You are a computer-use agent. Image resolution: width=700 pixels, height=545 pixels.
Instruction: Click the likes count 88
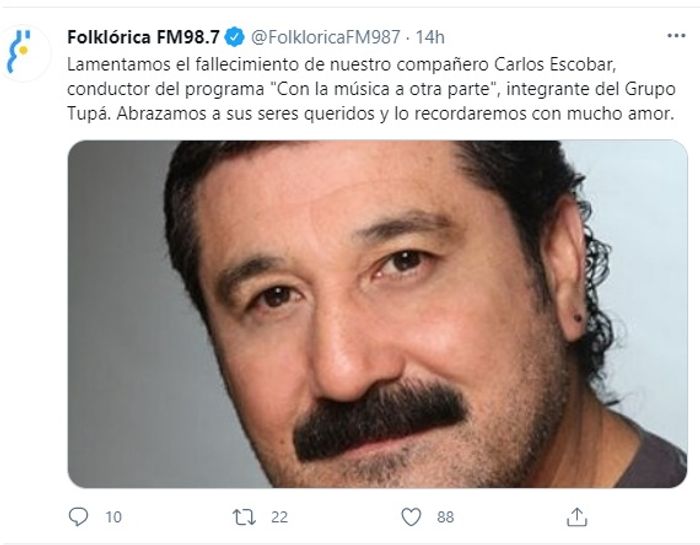coord(446,517)
